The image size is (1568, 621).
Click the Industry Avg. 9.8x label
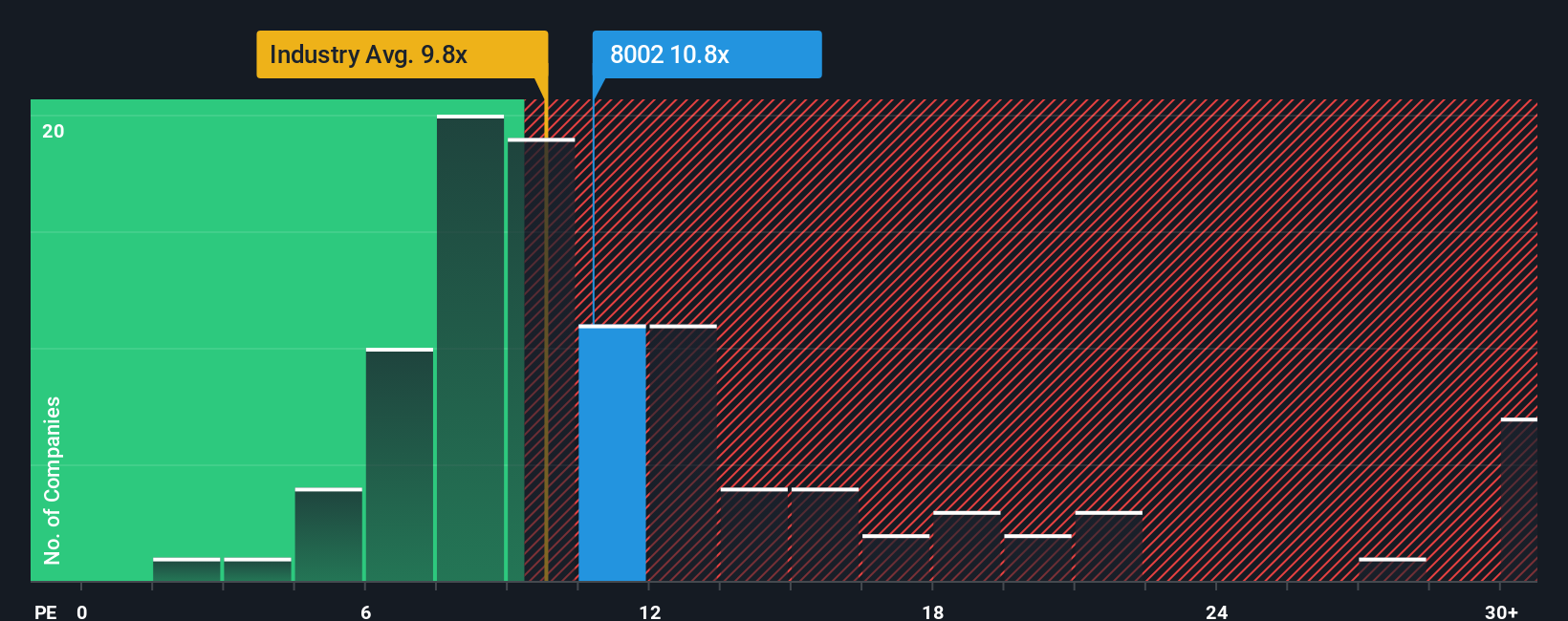(402, 54)
